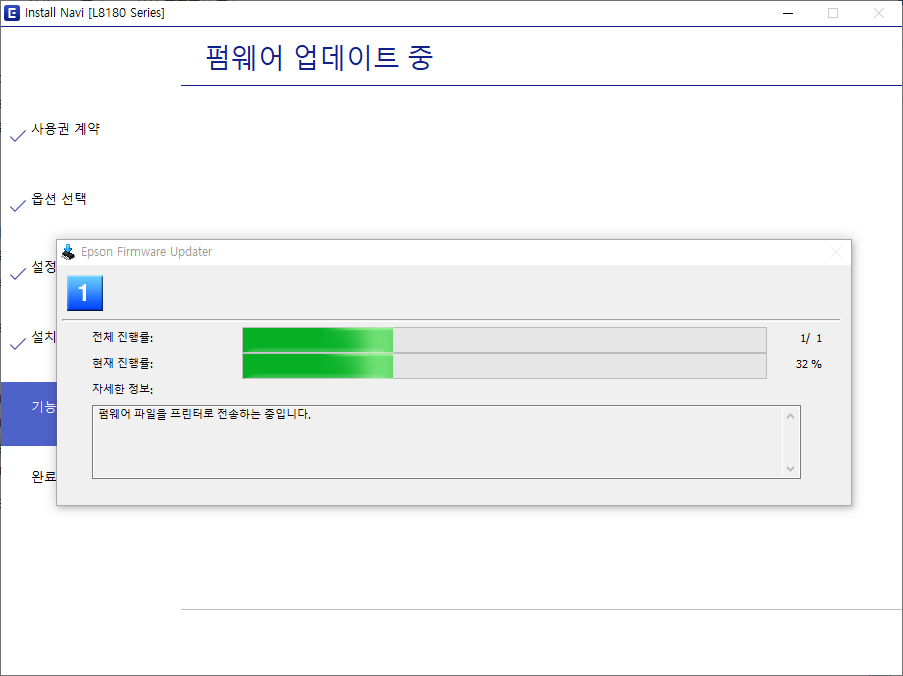Select the 사용권 계약 step

pos(66,129)
